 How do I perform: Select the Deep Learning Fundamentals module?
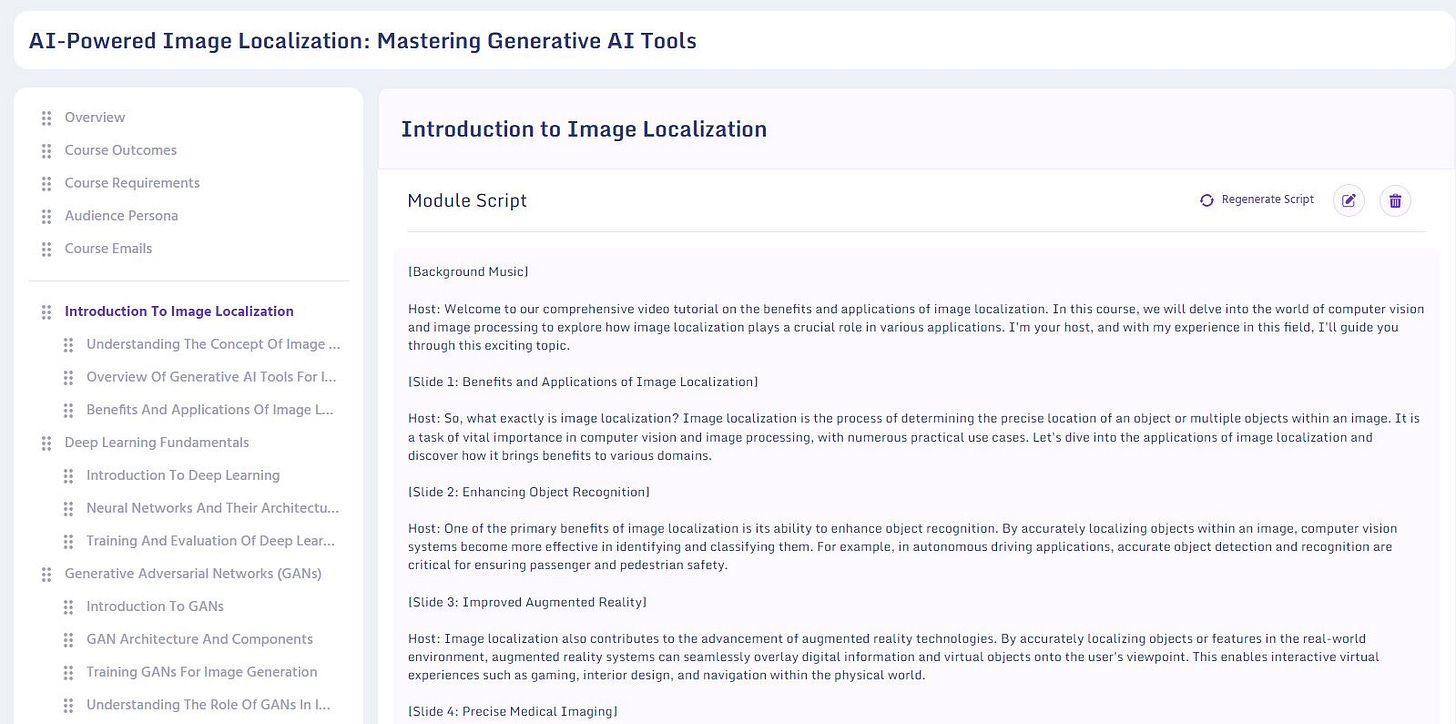pyautogui.click(x=157, y=442)
